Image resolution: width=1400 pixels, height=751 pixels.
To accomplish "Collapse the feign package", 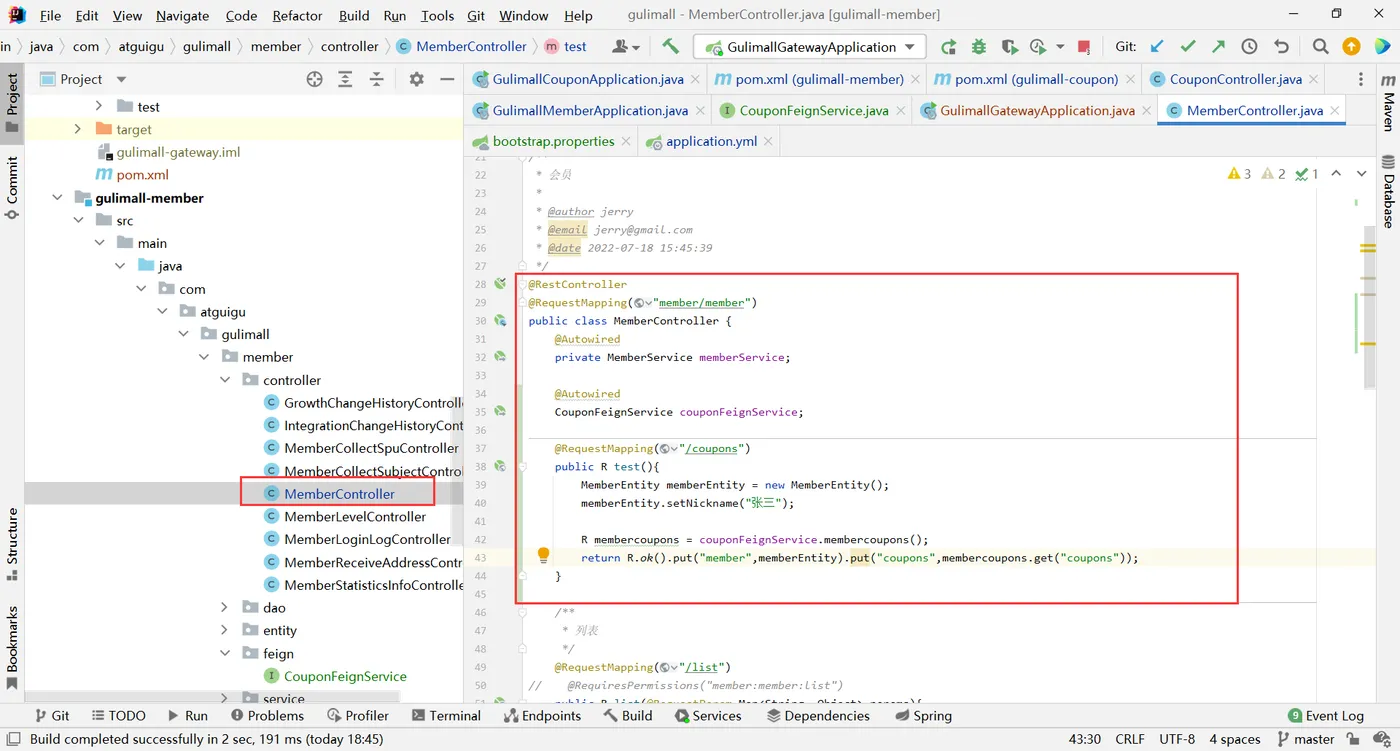I will 225,653.
